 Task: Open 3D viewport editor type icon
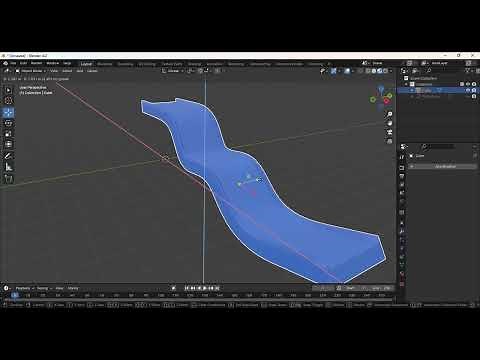coord(6,71)
